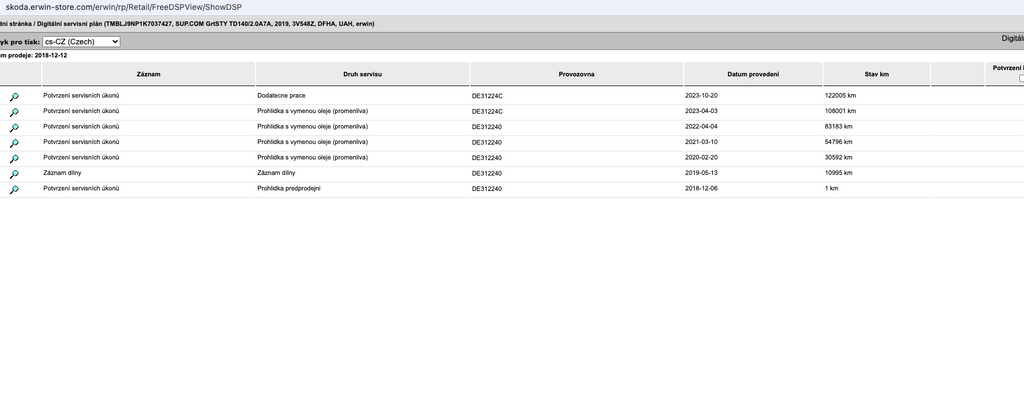Open details icon for 2023-10-20 record
The width and height of the screenshot is (1024, 394).
tap(14, 97)
